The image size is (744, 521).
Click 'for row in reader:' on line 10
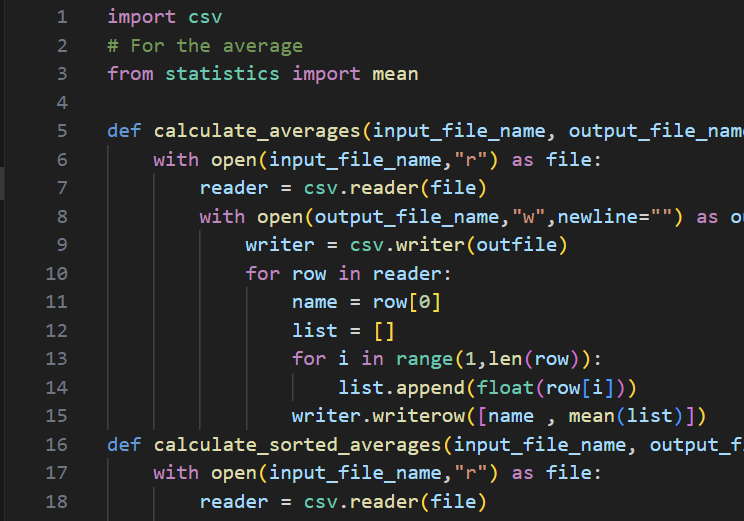pos(348,274)
